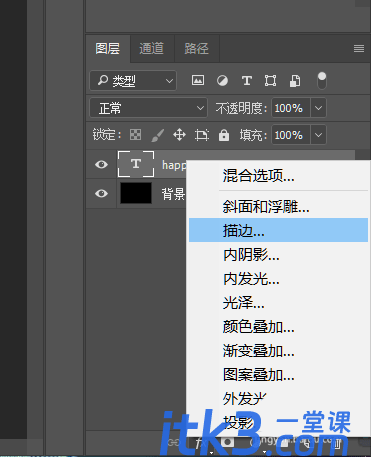
Task: Open the 正常 blend mode dropdown
Action: point(148,108)
